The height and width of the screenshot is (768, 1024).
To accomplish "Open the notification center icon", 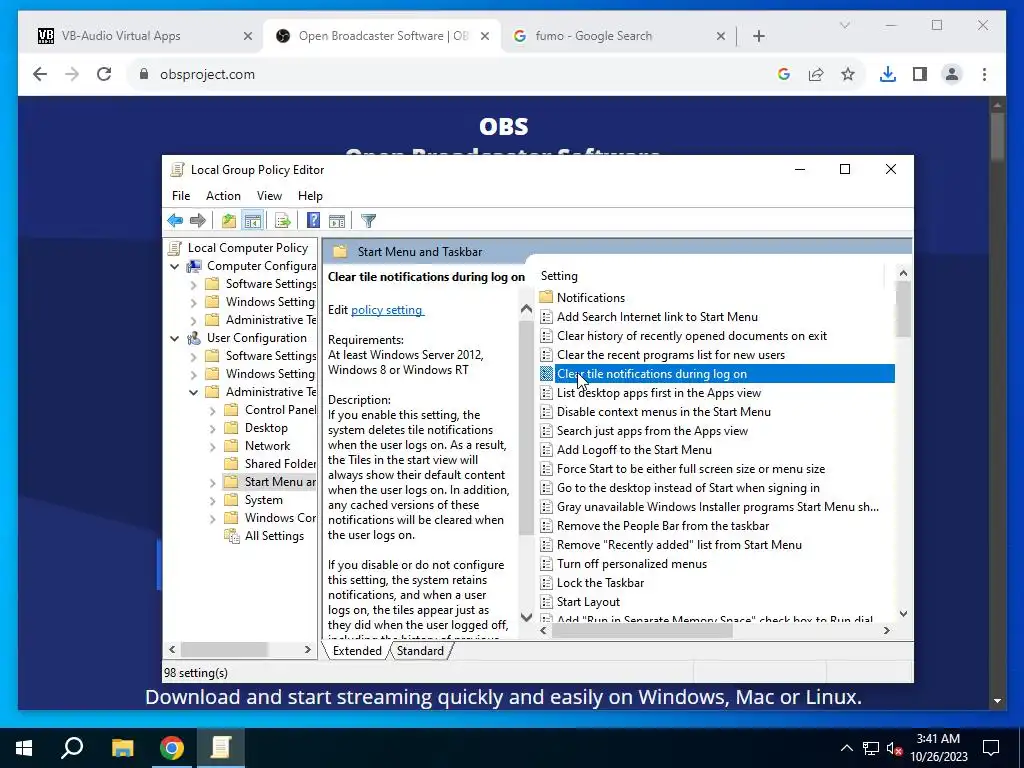I will (991, 748).
